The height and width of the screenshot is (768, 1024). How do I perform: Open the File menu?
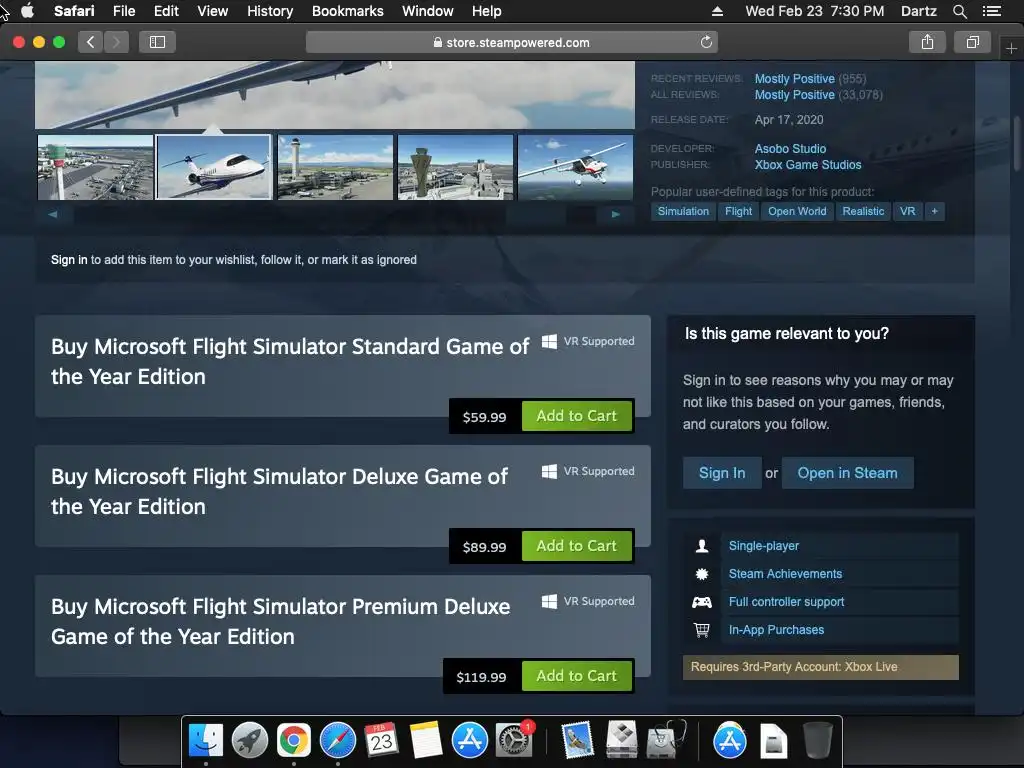(124, 11)
